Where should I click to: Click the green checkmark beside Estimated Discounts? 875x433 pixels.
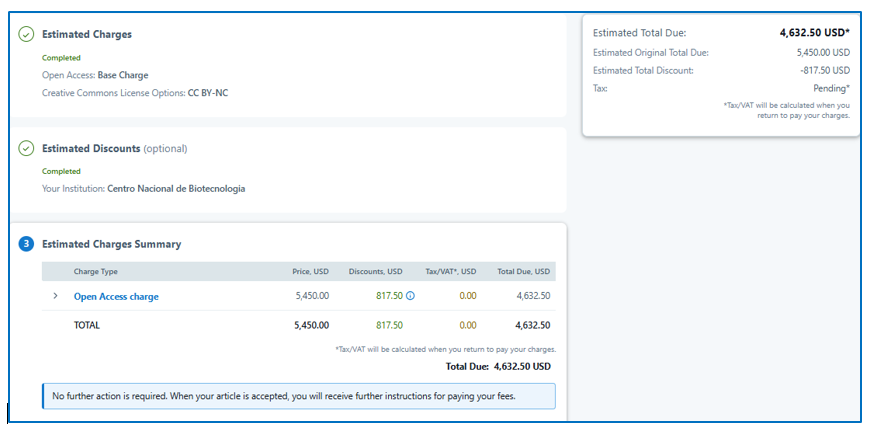coord(26,148)
